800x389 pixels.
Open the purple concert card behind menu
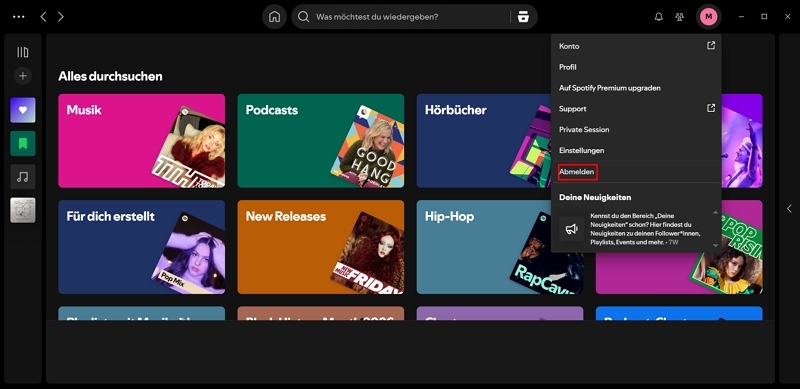click(742, 140)
